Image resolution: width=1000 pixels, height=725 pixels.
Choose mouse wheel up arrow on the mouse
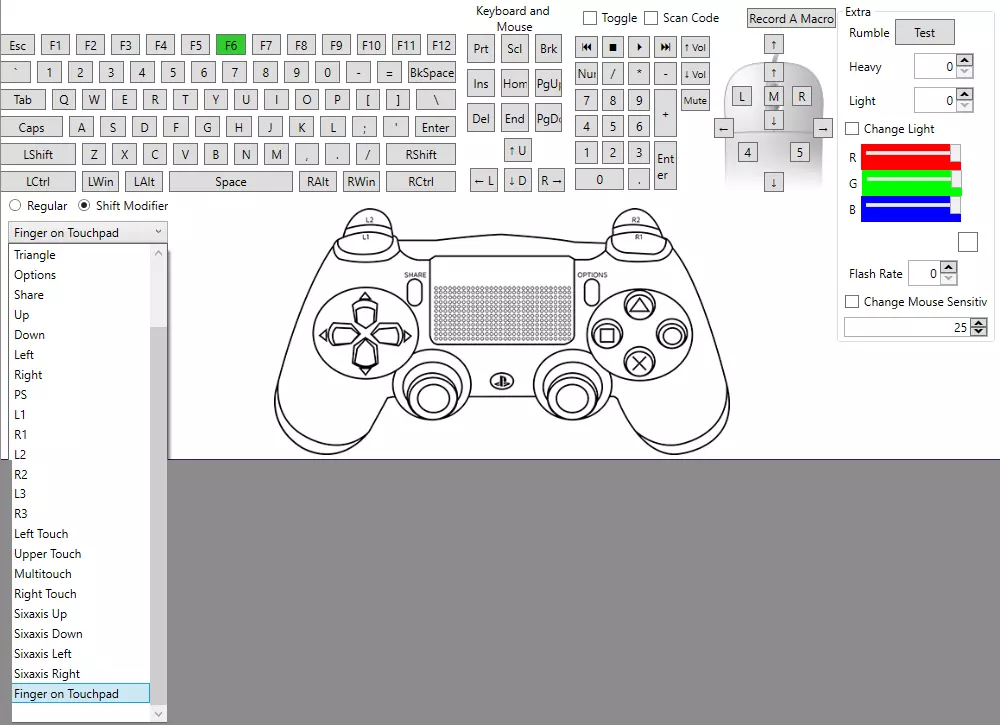(774, 72)
